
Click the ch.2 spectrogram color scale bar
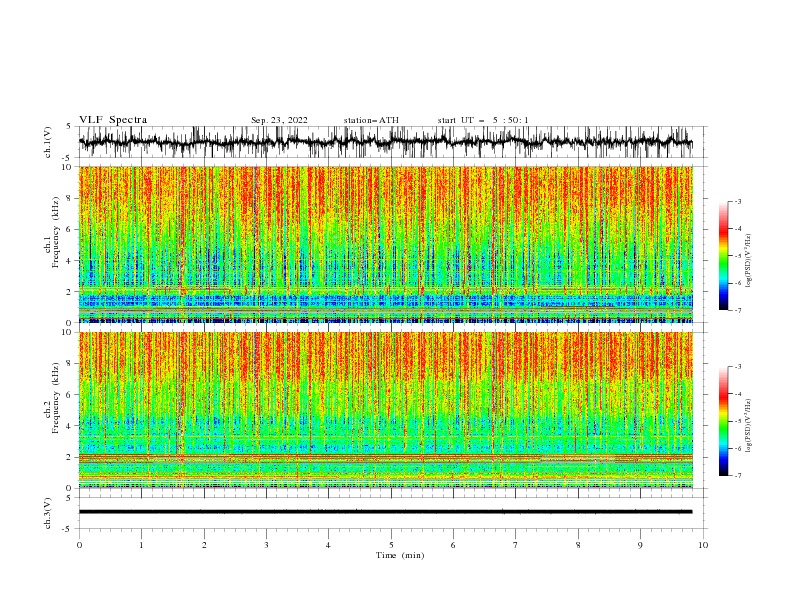click(723, 421)
